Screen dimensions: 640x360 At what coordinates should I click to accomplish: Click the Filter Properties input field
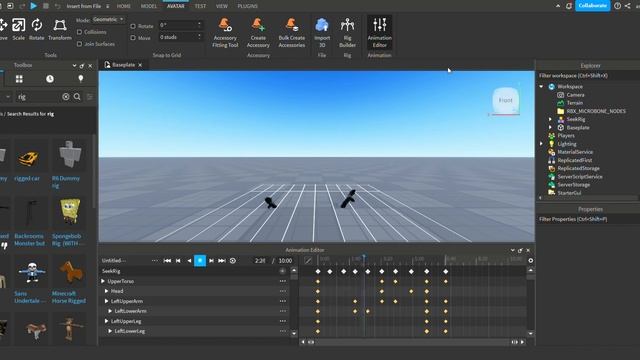pyautogui.click(x=588, y=219)
